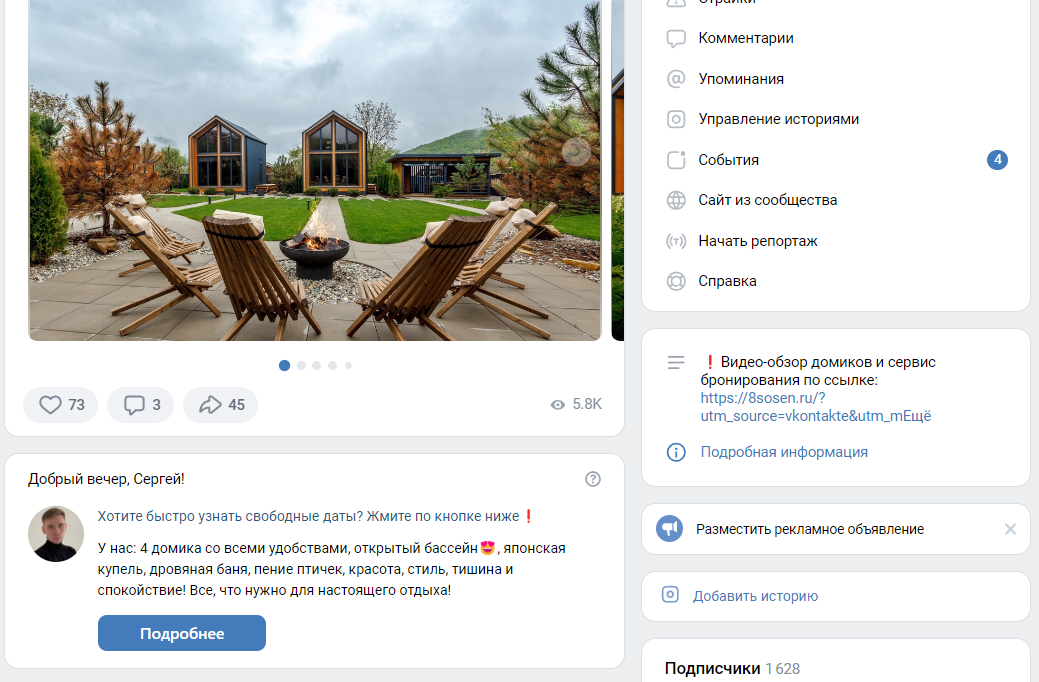Open События with 4 notifications
Screen dimensions: 1039x682
pos(836,160)
